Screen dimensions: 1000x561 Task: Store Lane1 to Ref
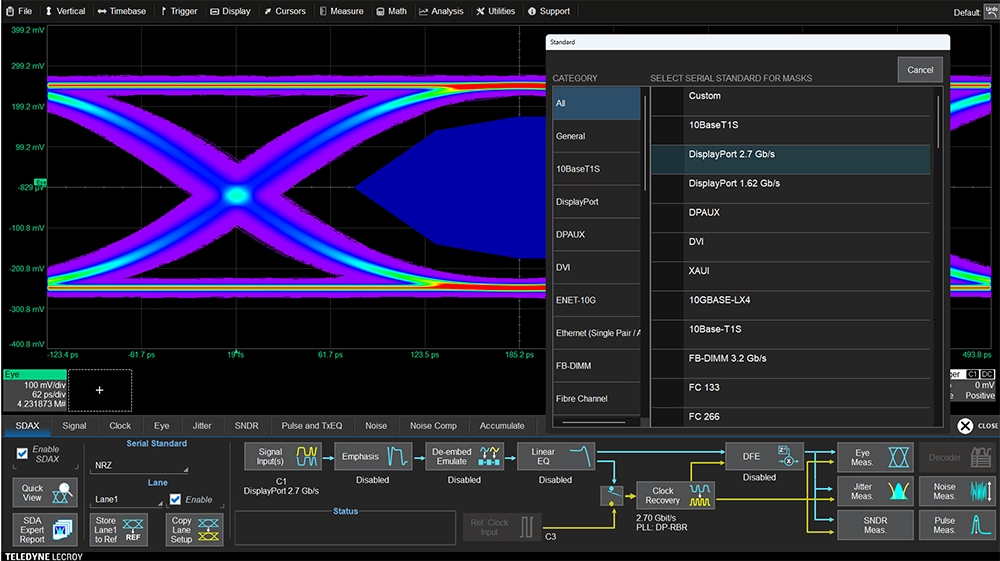[119, 530]
